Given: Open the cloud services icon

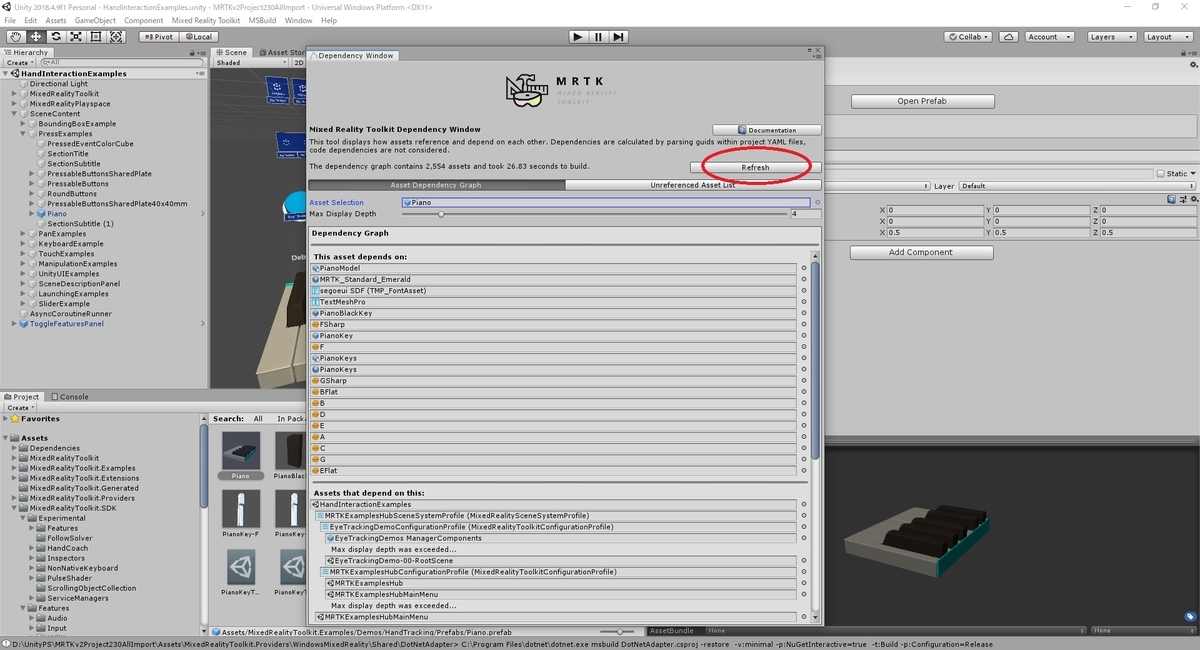Looking at the screenshot, I should 1008,37.
